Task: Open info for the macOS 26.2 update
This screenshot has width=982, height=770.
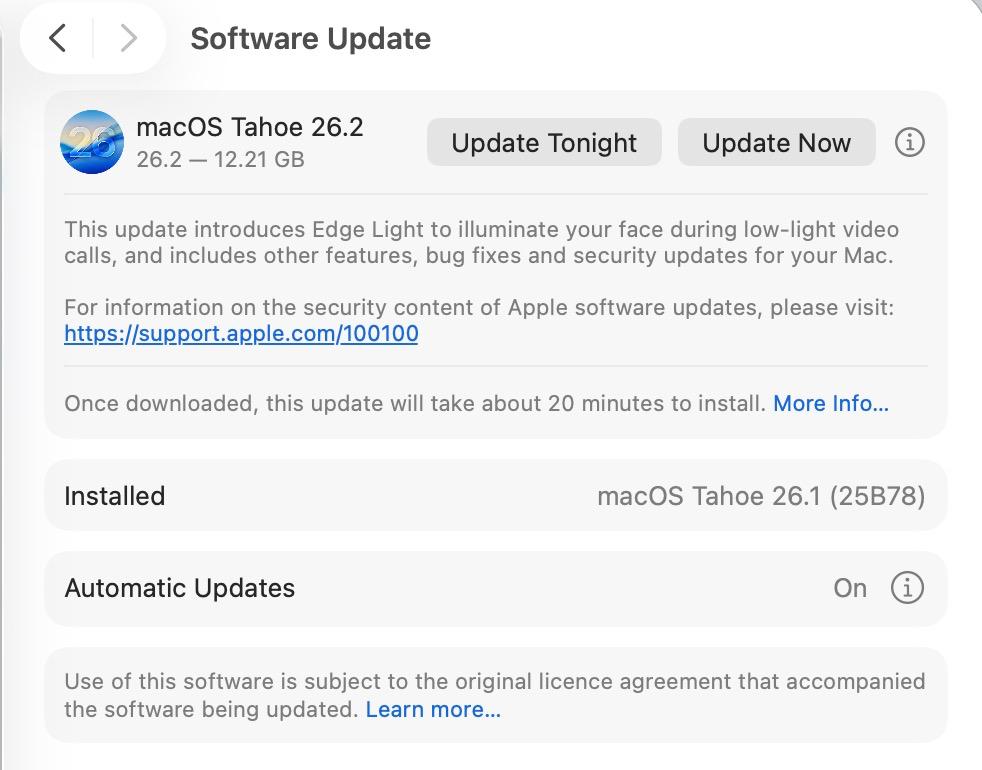Action: (x=909, y=142)
